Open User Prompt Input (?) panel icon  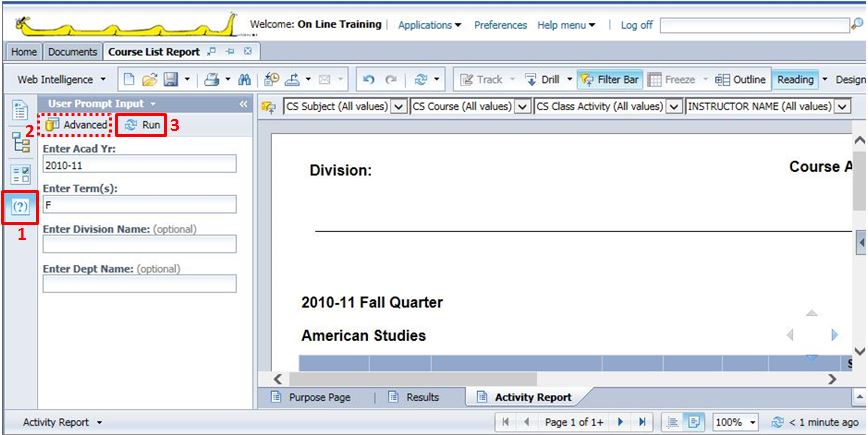click(x=20, y=208)
